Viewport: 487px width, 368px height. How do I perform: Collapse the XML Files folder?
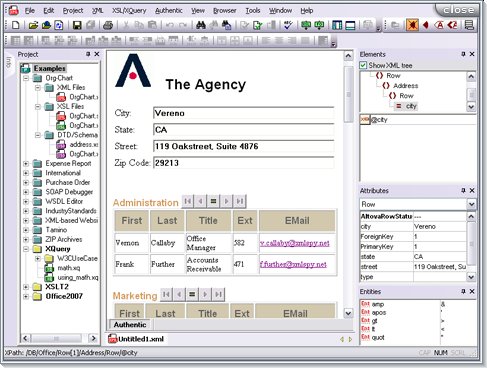pos(38,87)
